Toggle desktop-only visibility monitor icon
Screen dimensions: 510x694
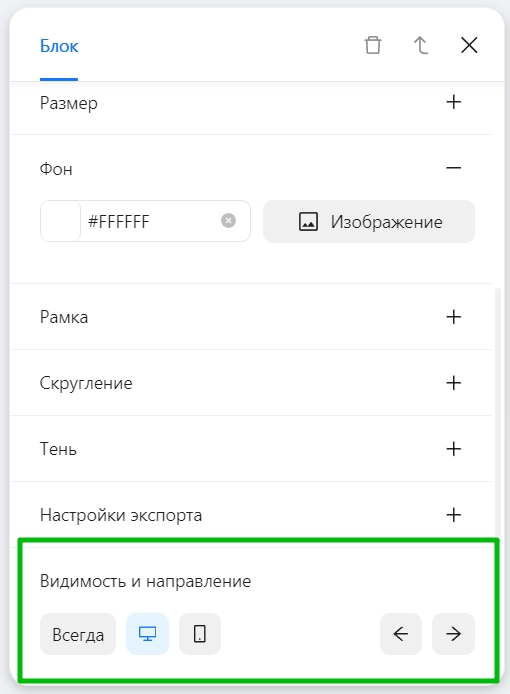147,634
